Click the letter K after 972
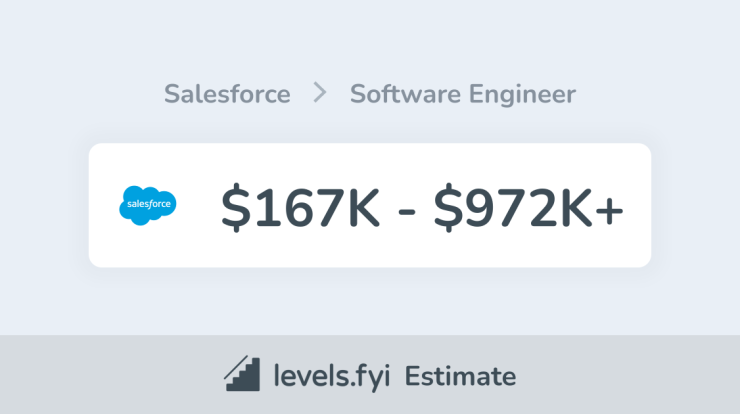This screenshot has height=414, width=740. point(576,207)
